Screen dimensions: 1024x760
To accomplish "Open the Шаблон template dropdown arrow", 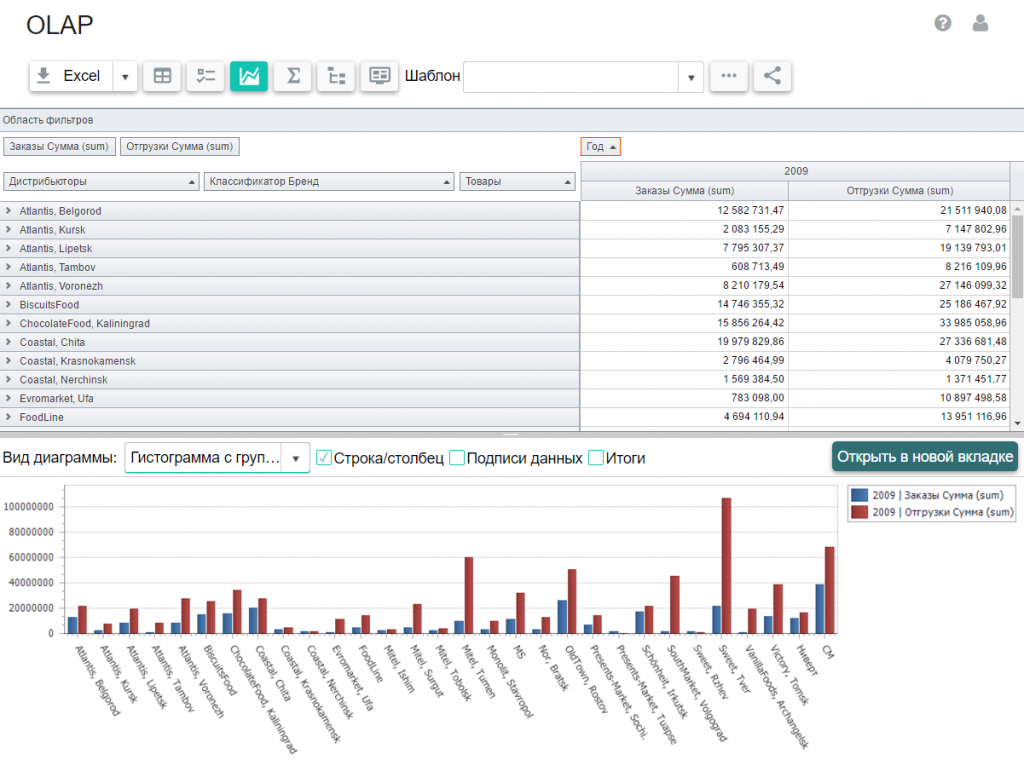I will [691, 77].
